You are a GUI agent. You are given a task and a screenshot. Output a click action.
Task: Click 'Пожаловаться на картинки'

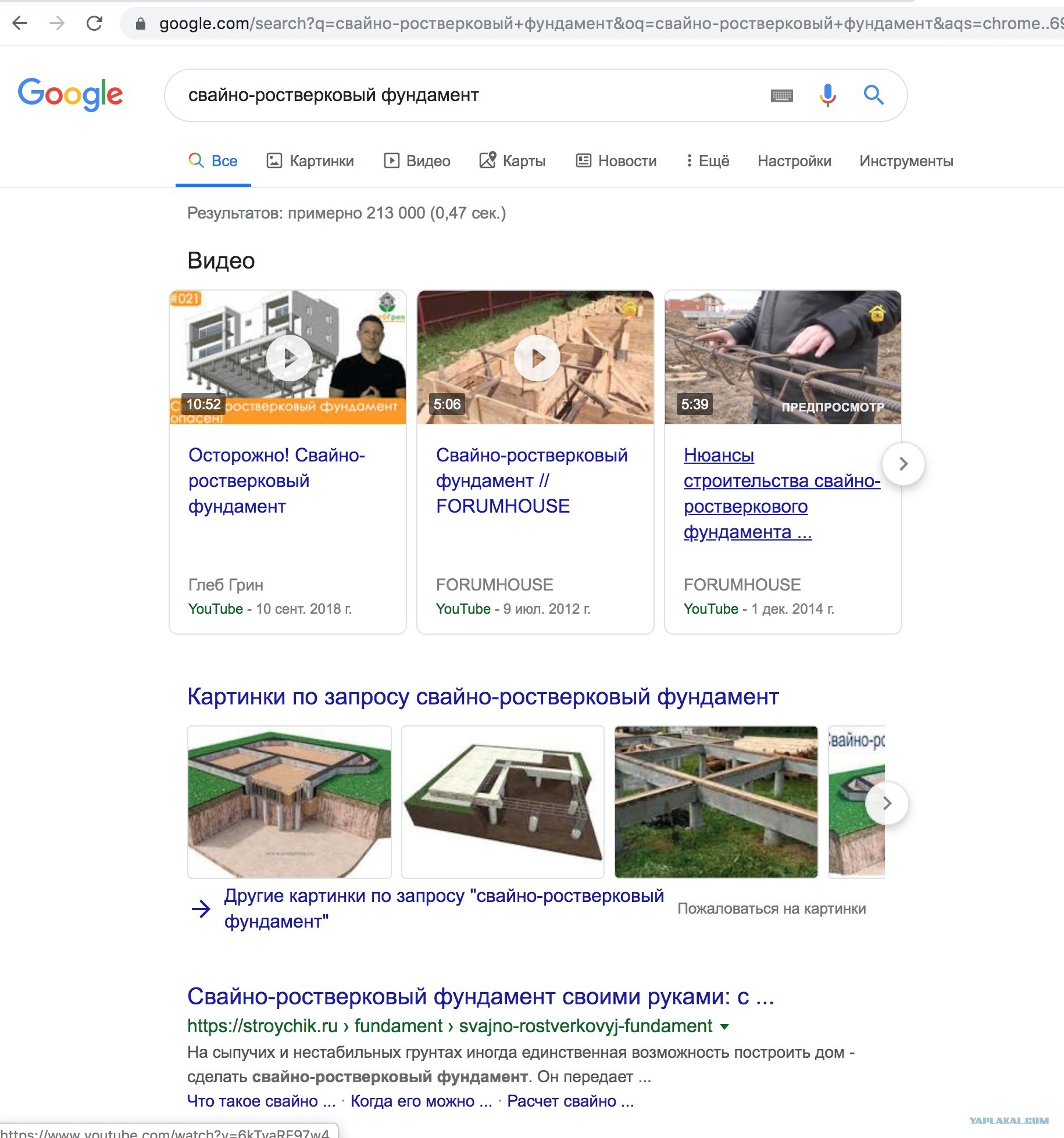coord(772,908)
